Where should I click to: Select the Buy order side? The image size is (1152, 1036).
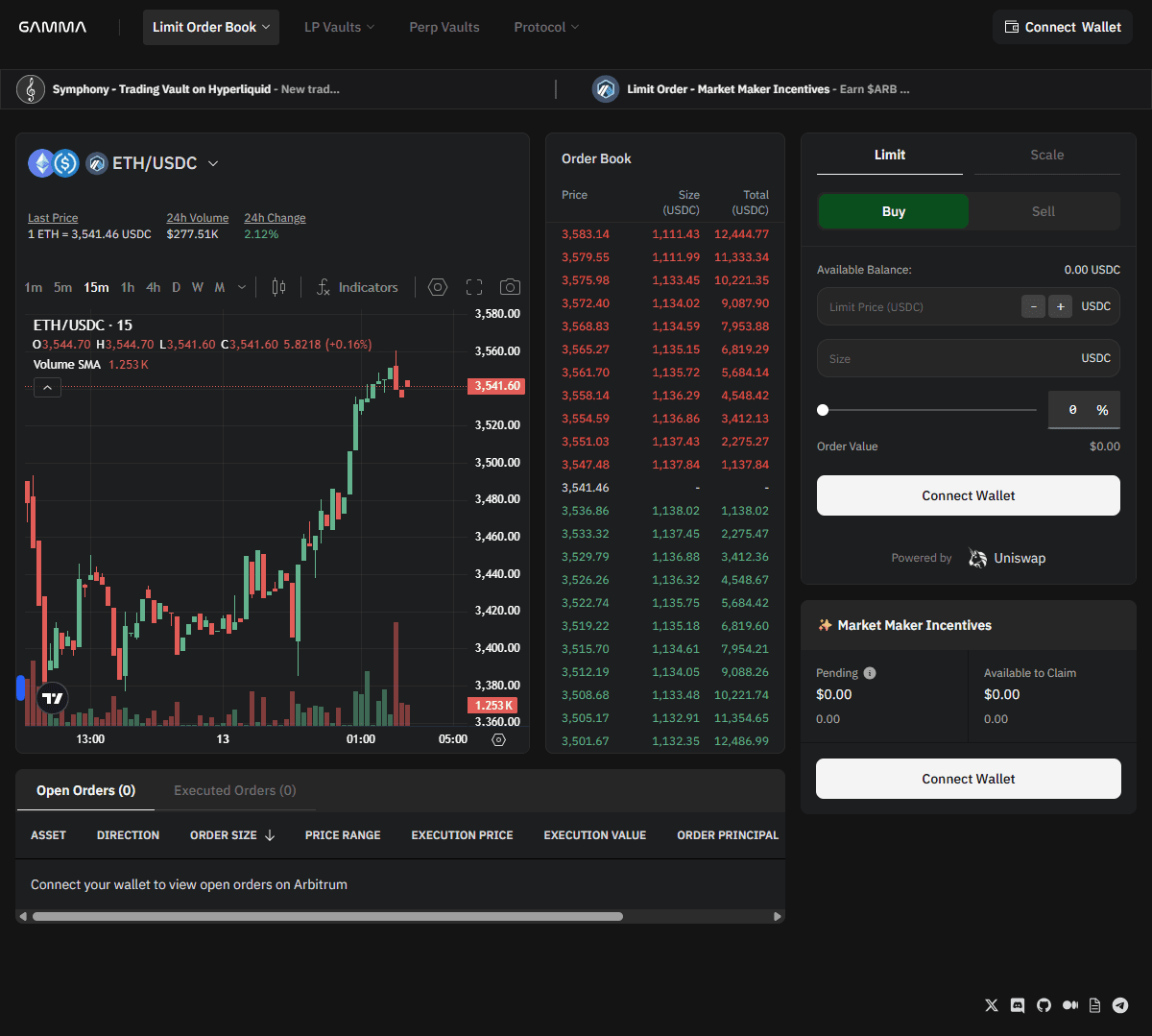point(893,211)
